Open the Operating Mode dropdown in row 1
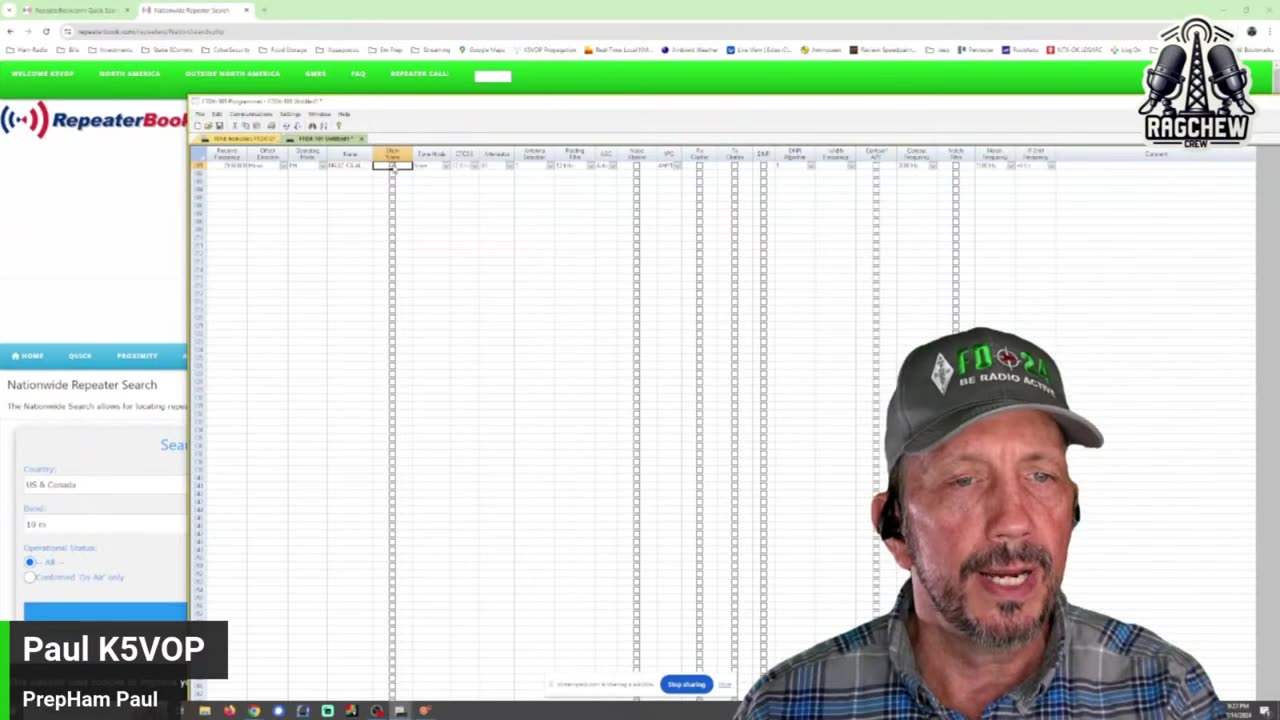1280x720 pixels. pyautogui.click(x=322, y=165)
